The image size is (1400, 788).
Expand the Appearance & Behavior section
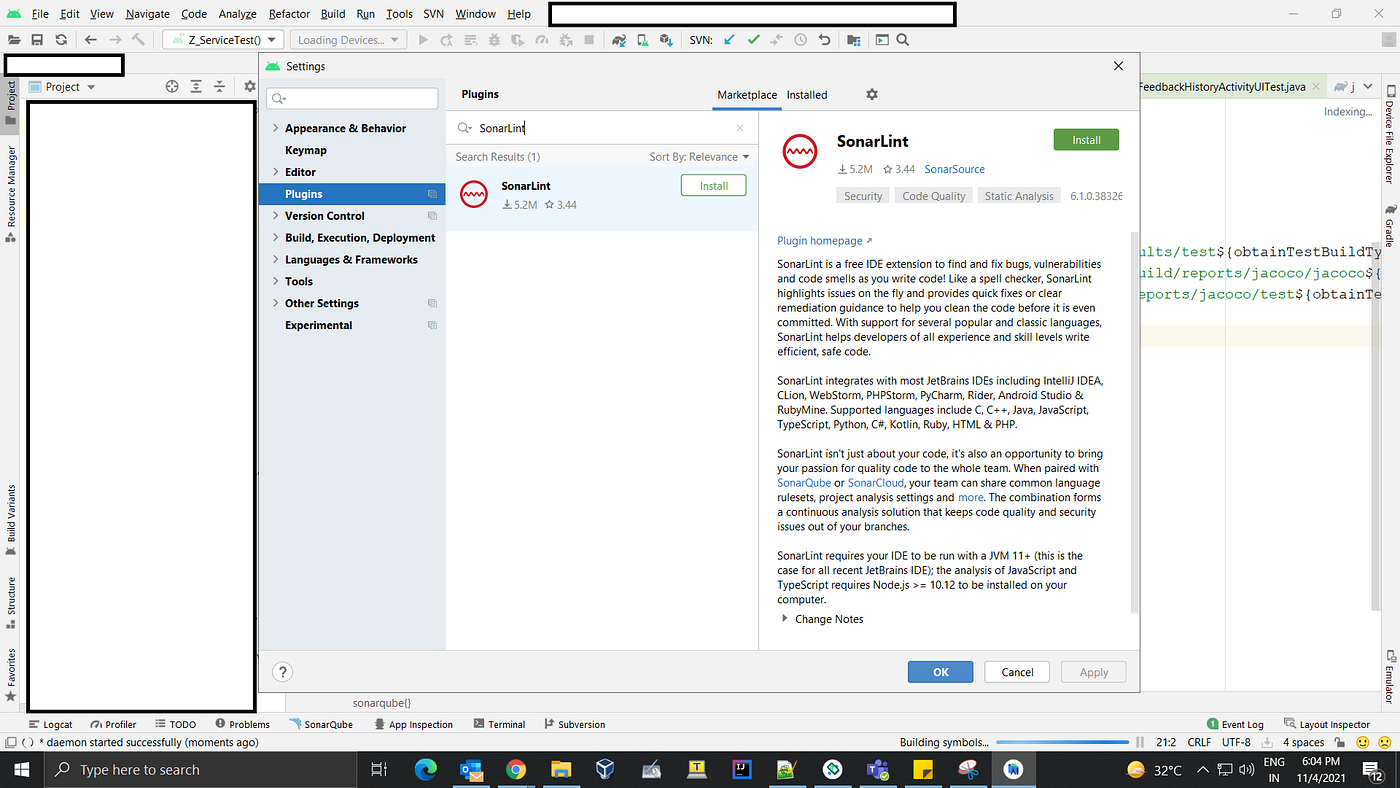coord(278,128)
